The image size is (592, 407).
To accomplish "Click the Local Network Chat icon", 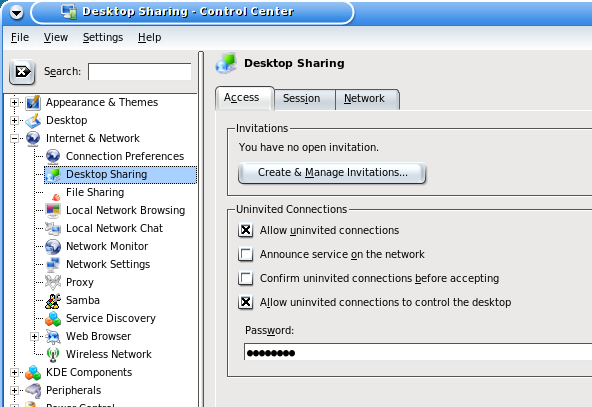I will (x=53, y=228).
